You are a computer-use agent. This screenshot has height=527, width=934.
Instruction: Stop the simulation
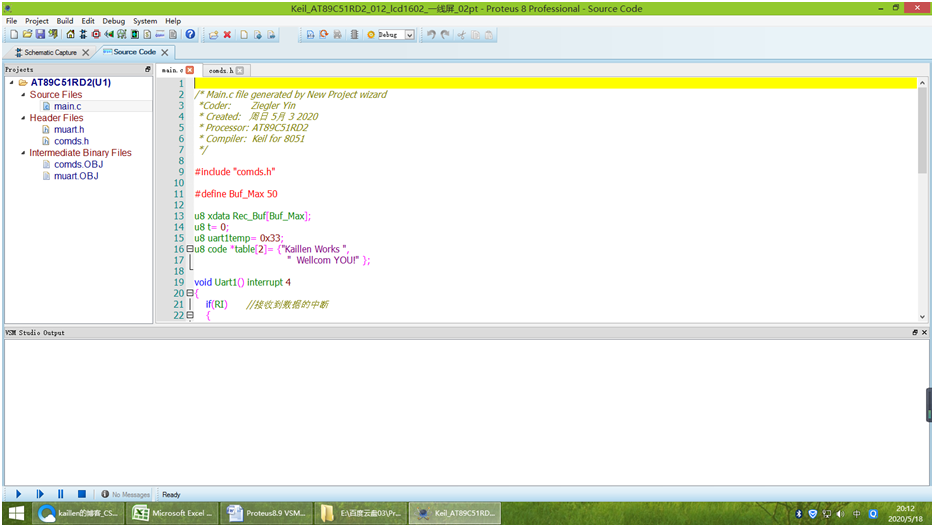point(82,494)
